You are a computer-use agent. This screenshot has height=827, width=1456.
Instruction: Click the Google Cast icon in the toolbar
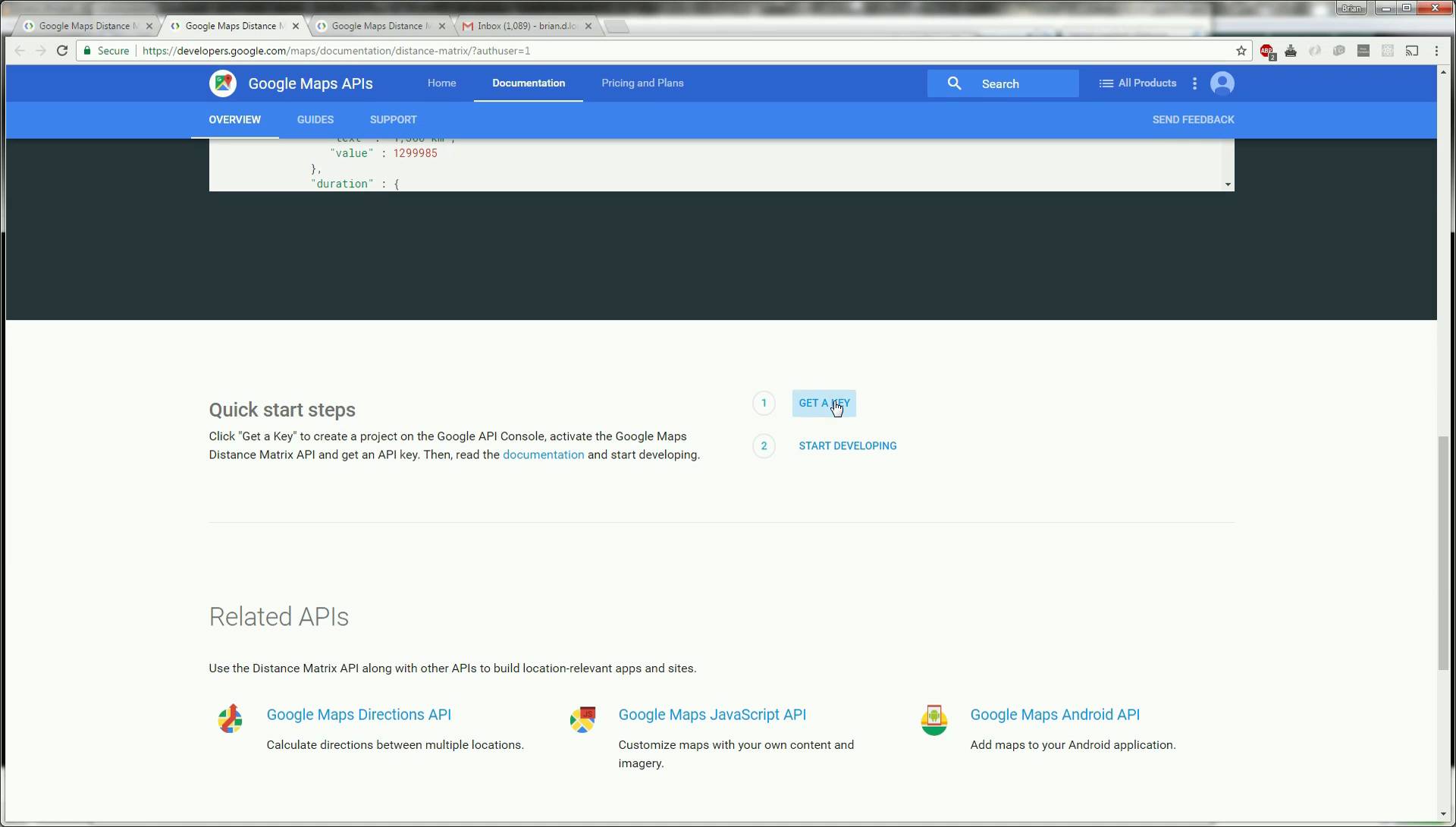pyautogui.click(x=1412, y=51)
